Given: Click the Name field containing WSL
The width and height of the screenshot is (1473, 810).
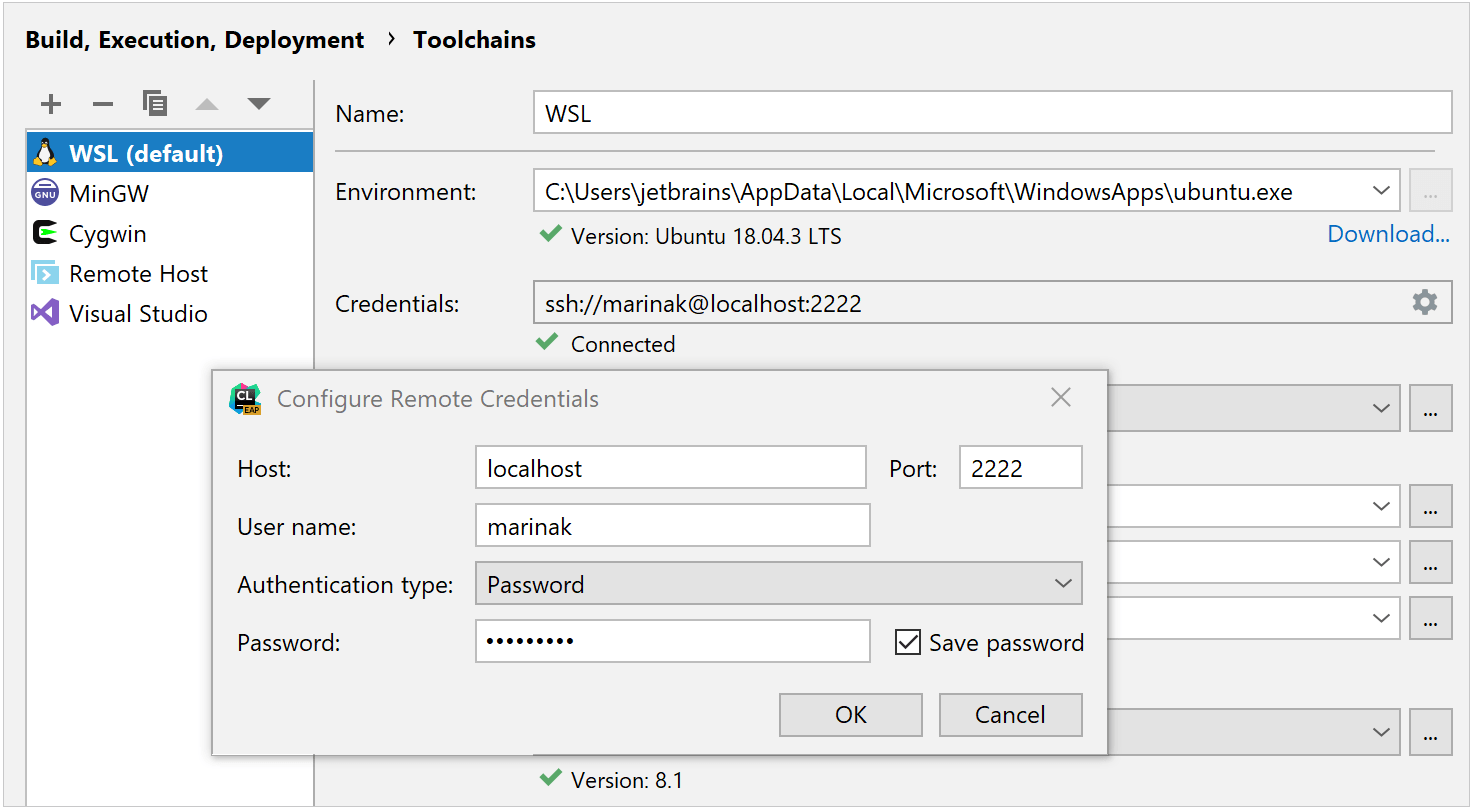Looking at the screenshot, I should 992,113.
